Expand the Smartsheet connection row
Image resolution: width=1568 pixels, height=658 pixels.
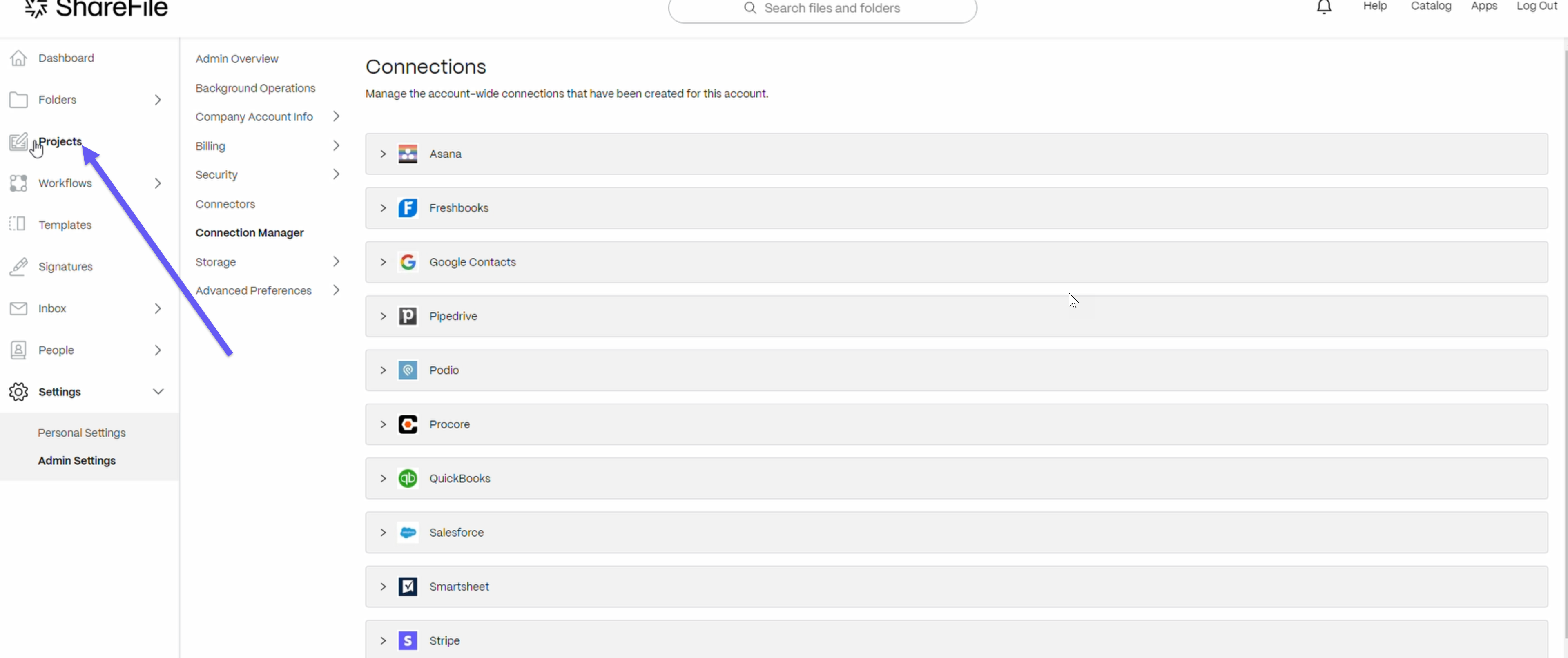coord(383,587)
